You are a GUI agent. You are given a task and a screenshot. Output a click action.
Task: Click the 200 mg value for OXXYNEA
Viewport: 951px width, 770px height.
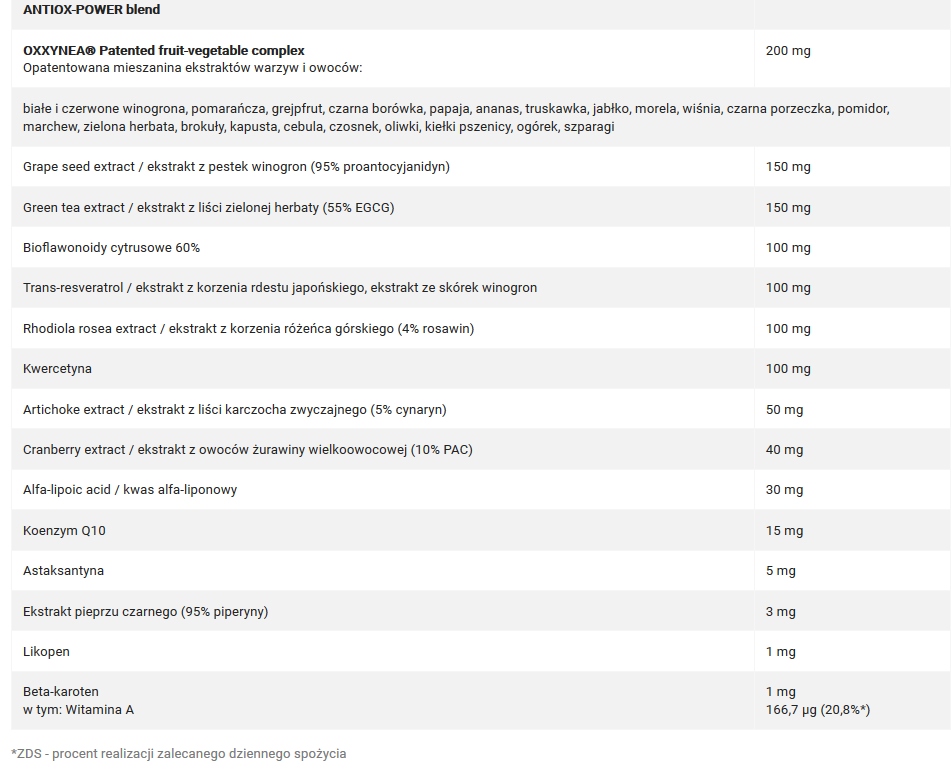point(788,50)
